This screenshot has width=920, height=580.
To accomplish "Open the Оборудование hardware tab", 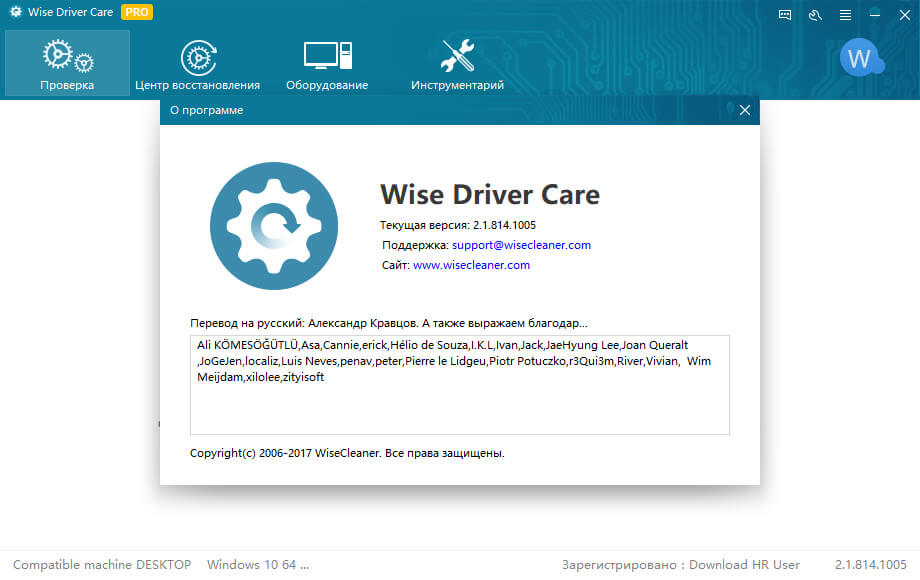I will (x=327, y=63).
